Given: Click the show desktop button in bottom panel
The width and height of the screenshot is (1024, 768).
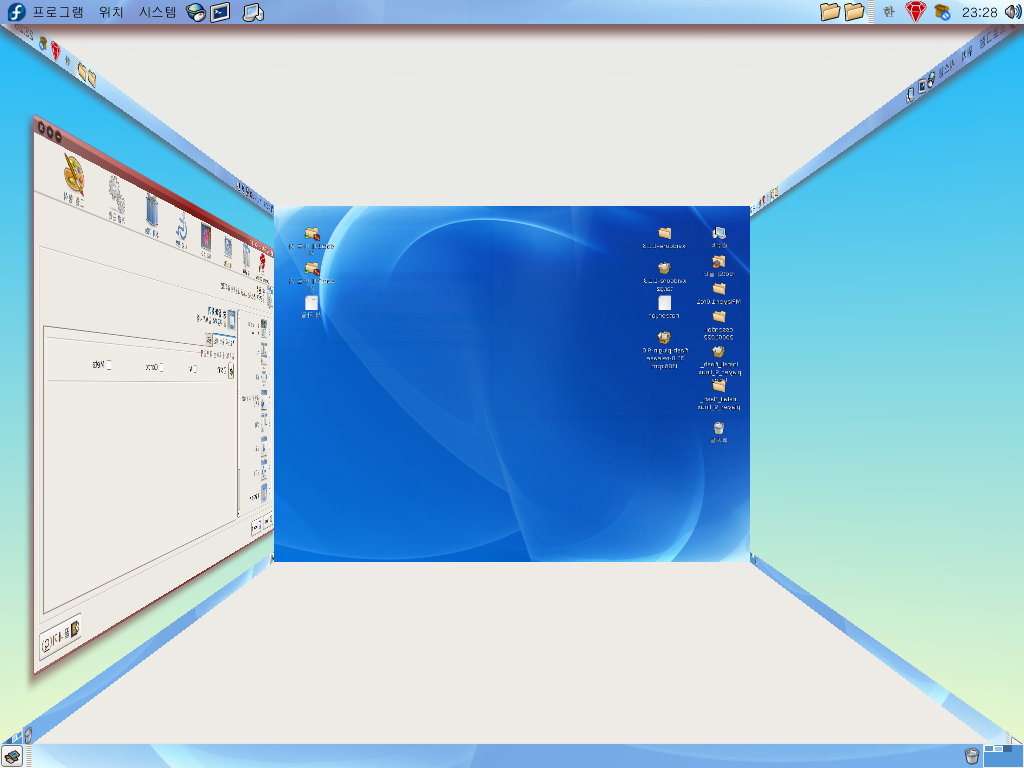Looking at the screenshot, I should [x=12, y=756].
